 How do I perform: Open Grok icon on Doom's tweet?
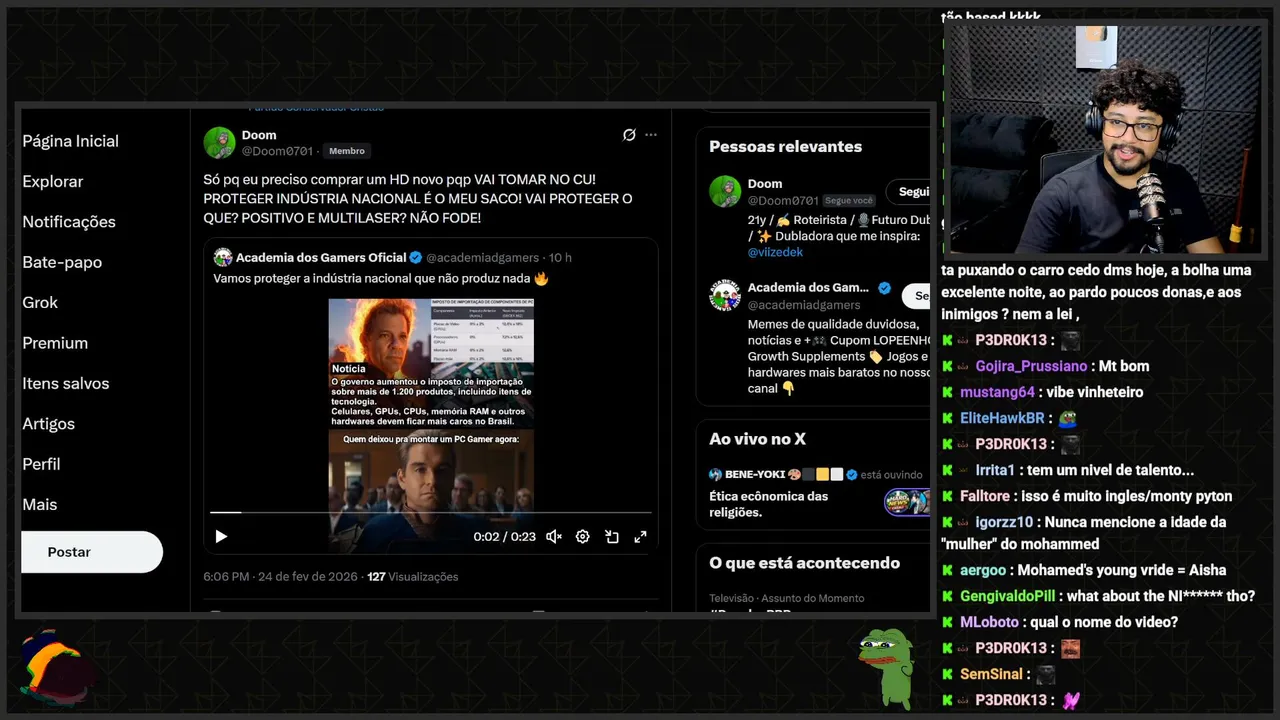629,135
